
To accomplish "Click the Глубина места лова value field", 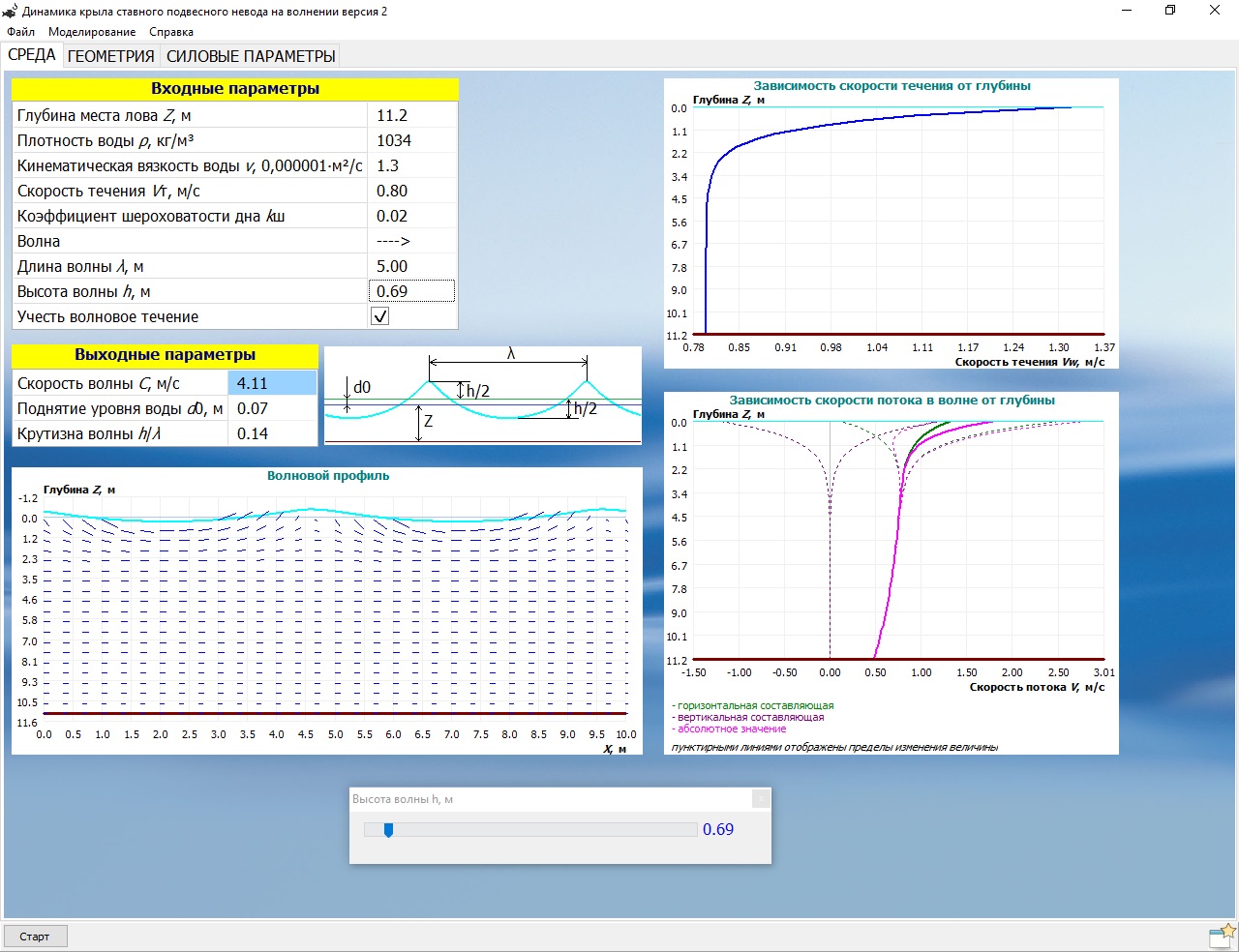I will (411, 115).
